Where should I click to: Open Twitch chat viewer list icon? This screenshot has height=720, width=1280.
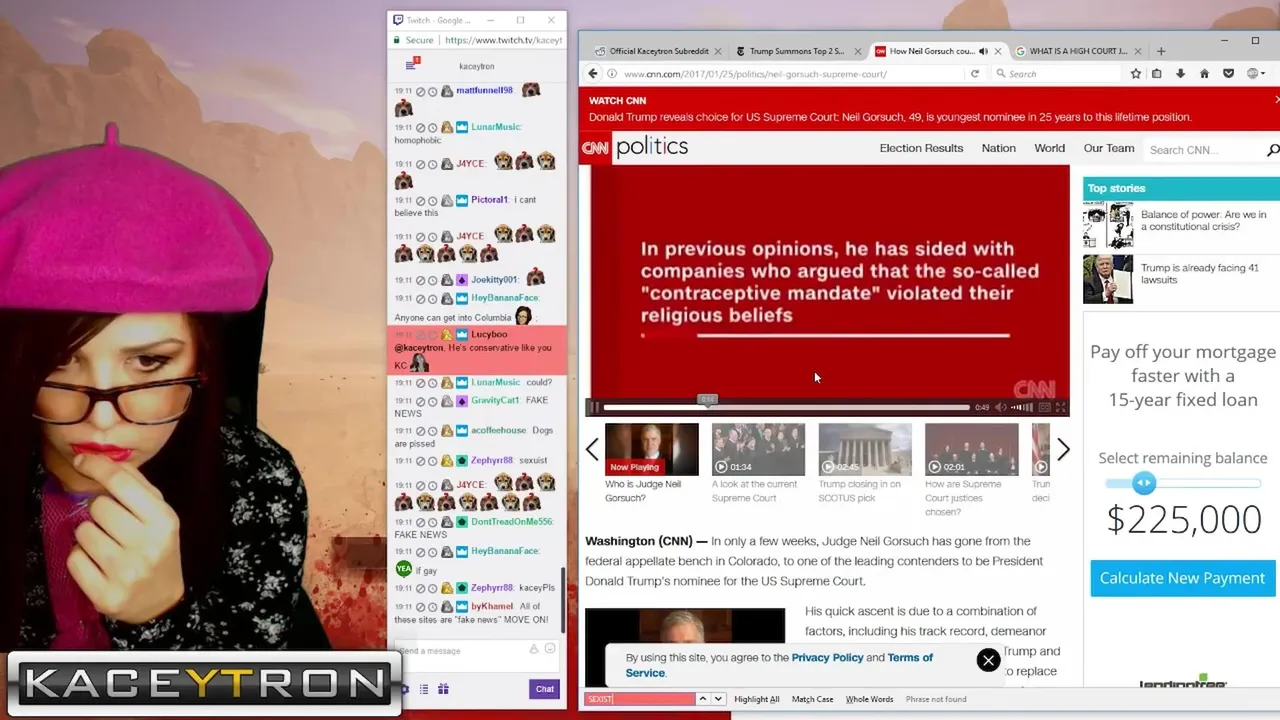tap(424, 689)
